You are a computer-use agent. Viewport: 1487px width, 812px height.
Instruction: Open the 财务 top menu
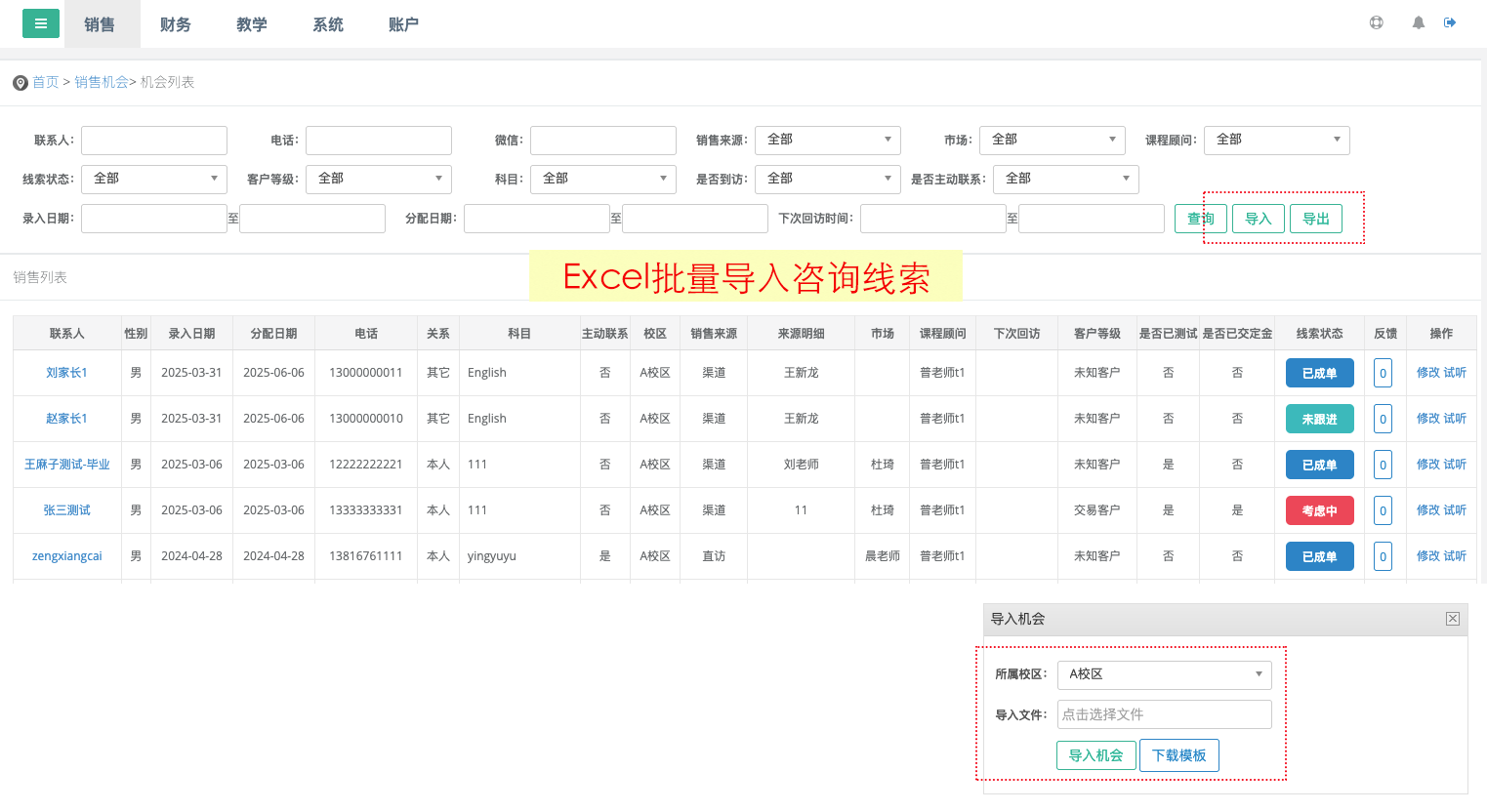(x=176, y=24)
